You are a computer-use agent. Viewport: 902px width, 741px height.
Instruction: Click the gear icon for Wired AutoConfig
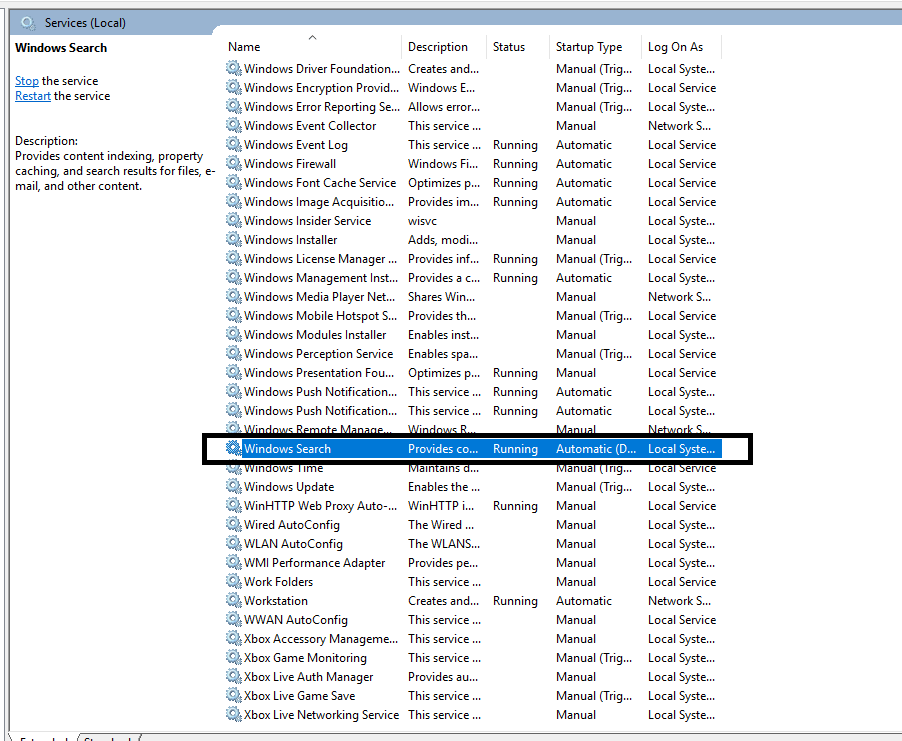(234, 524)
